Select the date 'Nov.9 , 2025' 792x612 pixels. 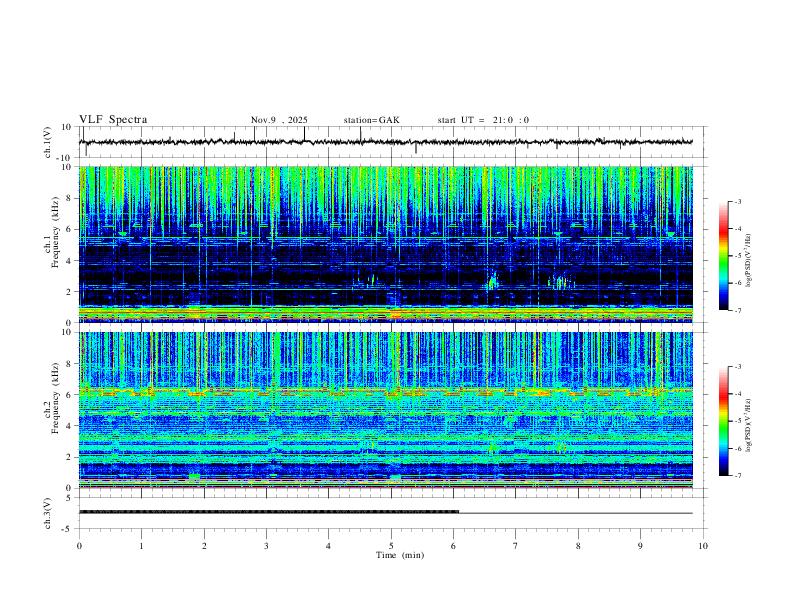(x=279, y=120)
